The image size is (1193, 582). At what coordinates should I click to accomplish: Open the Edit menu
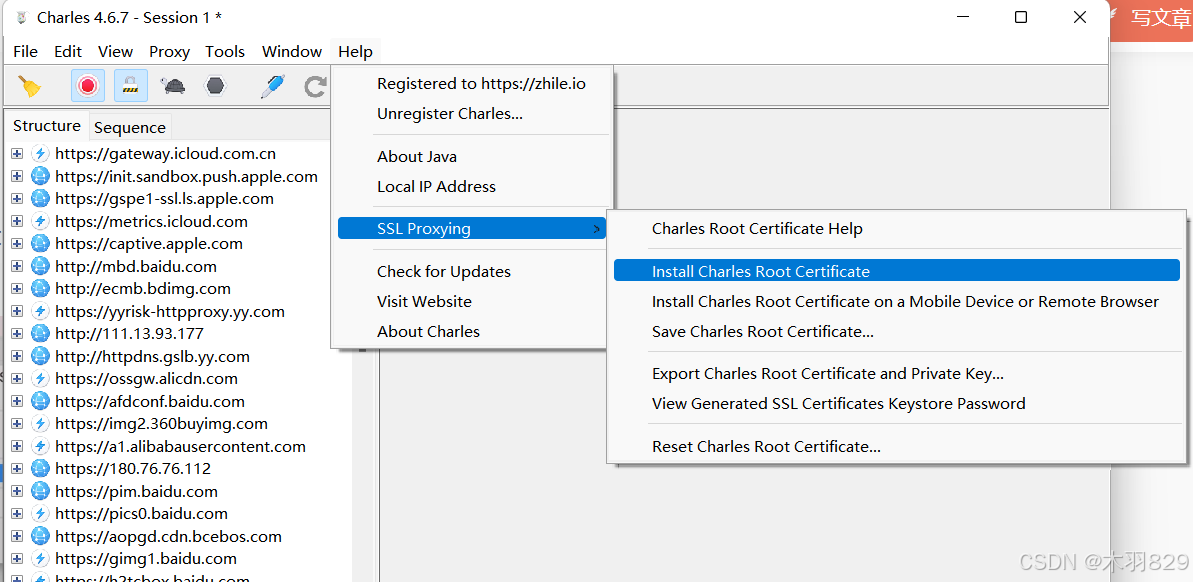coord(68,52)
